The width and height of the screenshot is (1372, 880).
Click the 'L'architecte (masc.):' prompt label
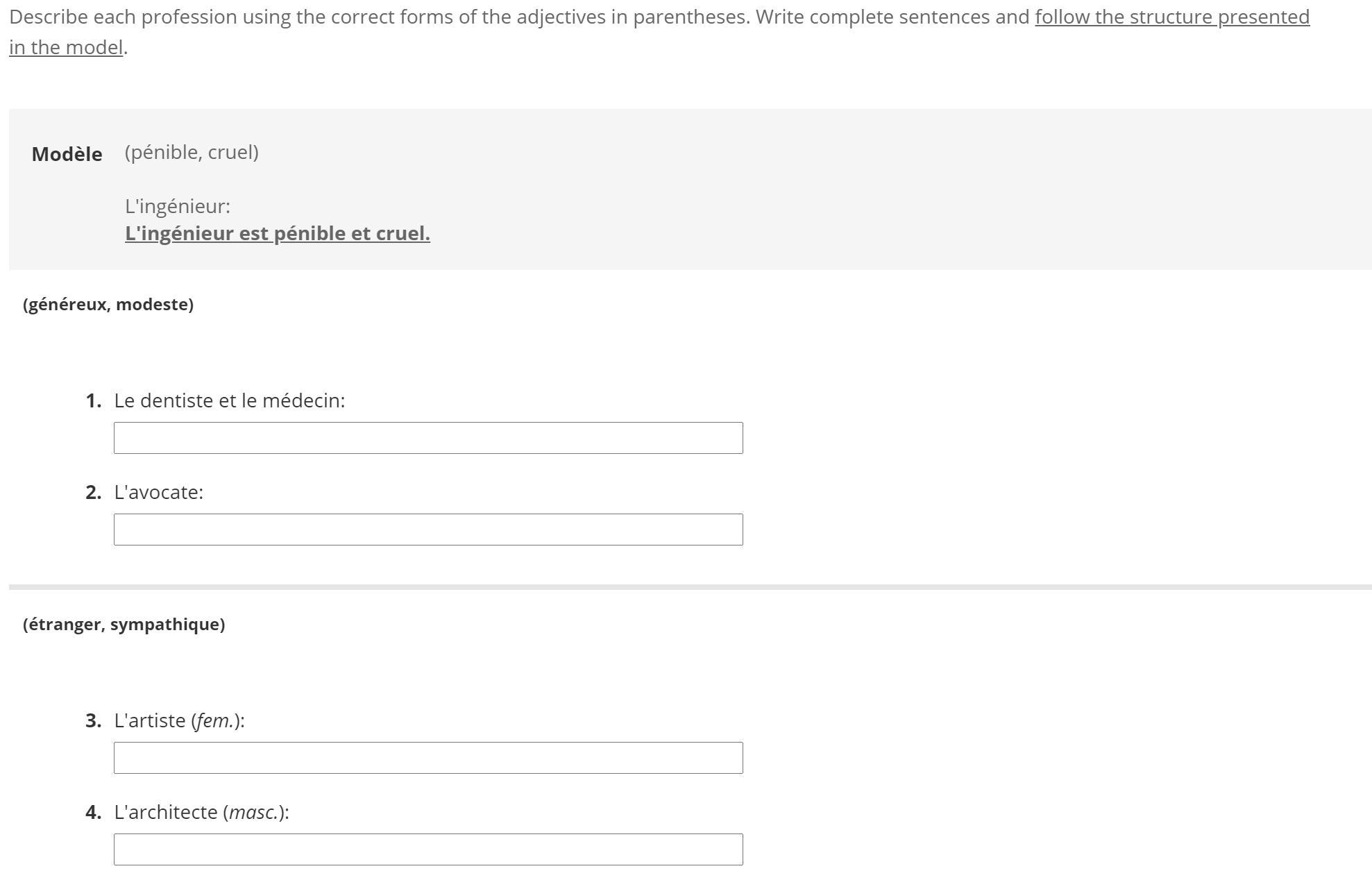202,812
